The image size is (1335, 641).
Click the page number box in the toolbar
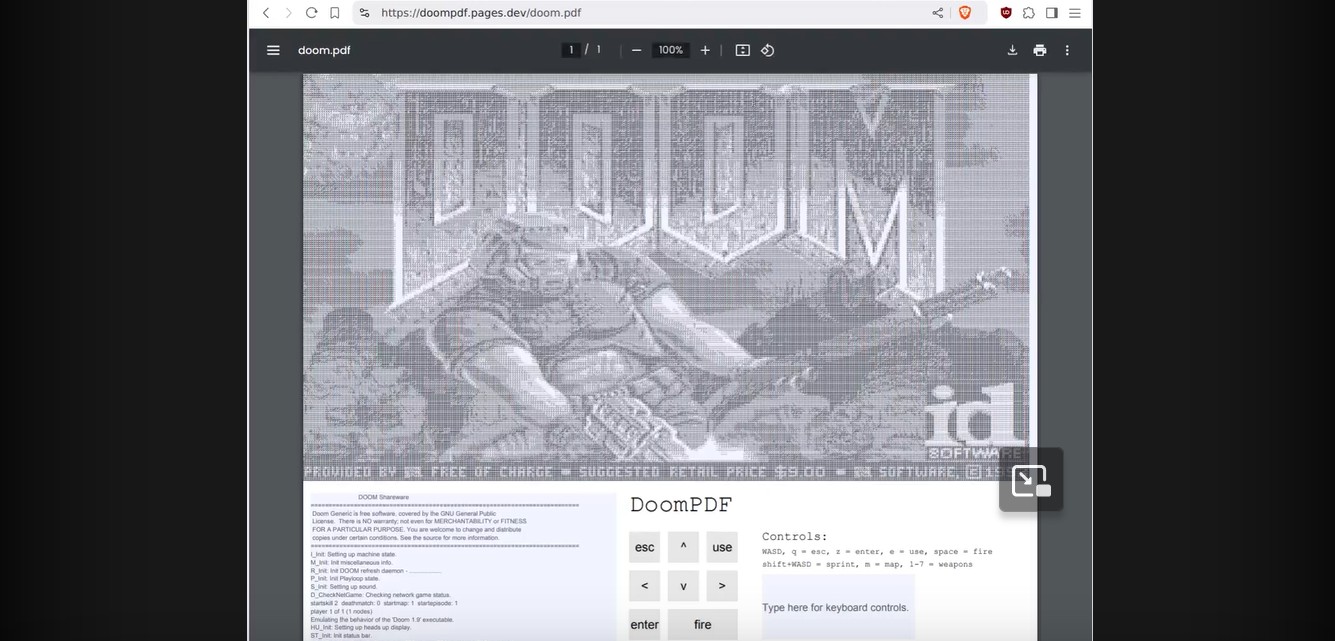coord(570,49)
